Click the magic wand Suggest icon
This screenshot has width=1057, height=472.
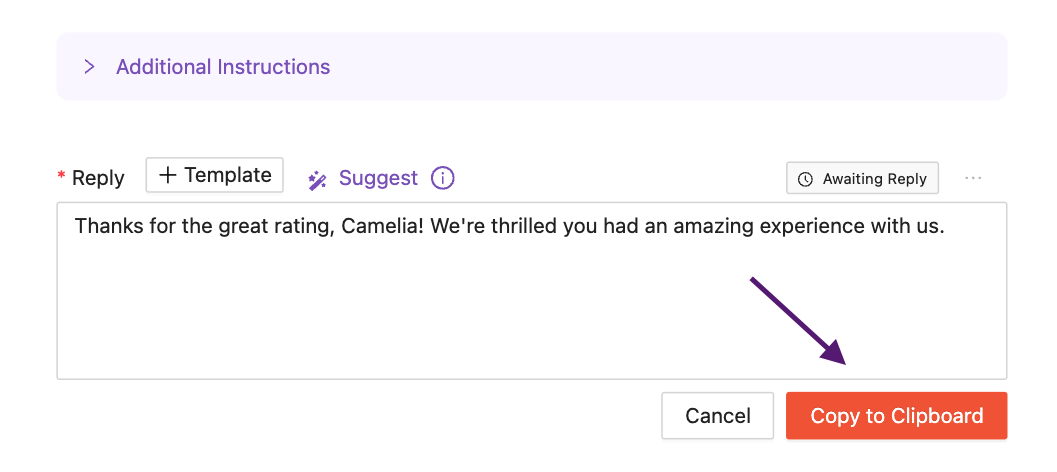pos(318,179)
